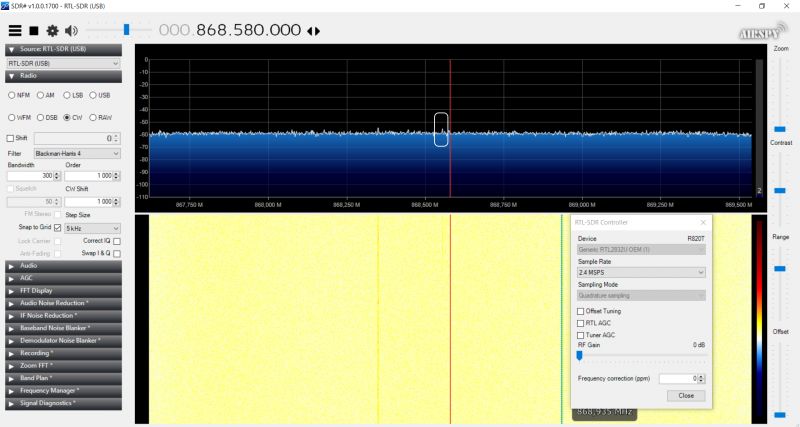The height and width of the screenshot is (427, 800).
Task: Open the 5 kHz step size dropdown
Action: click(x=92, y=228)
